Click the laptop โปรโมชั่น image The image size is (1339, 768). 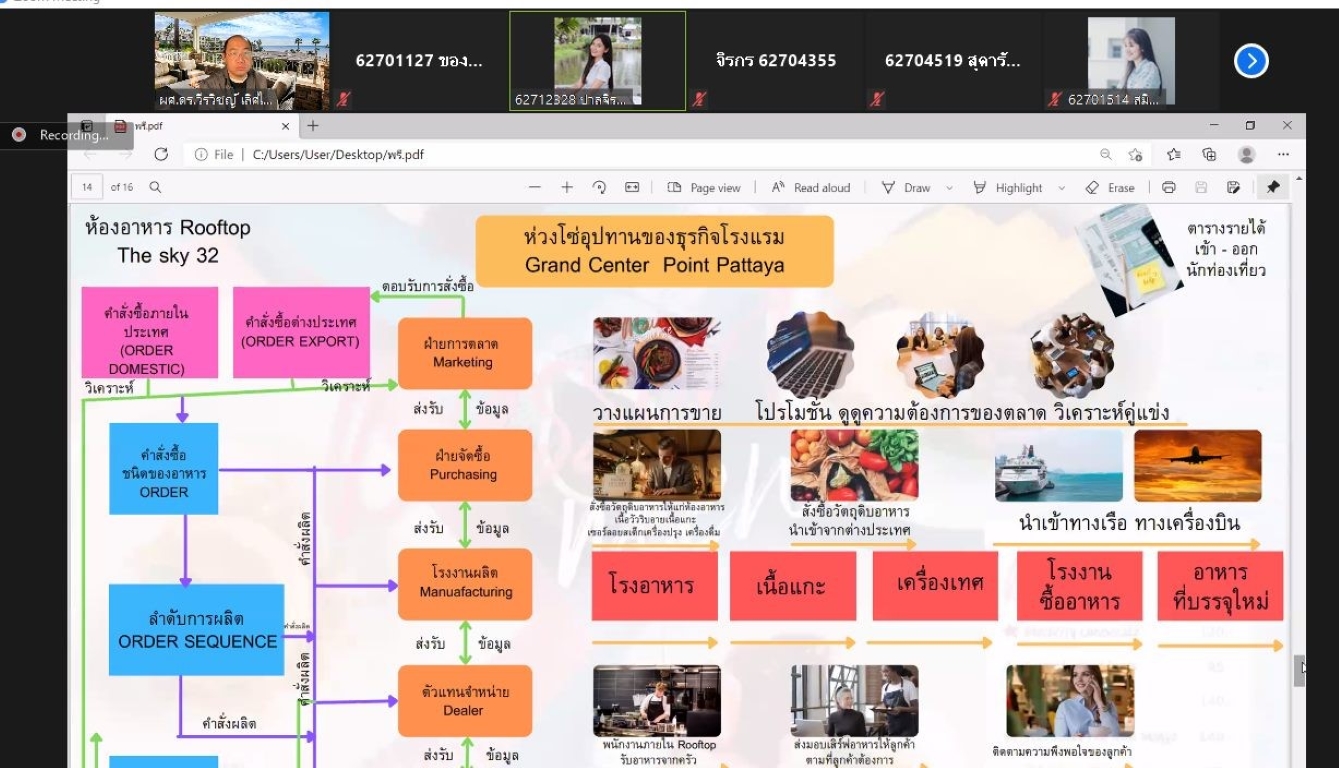tap(810, 354)
